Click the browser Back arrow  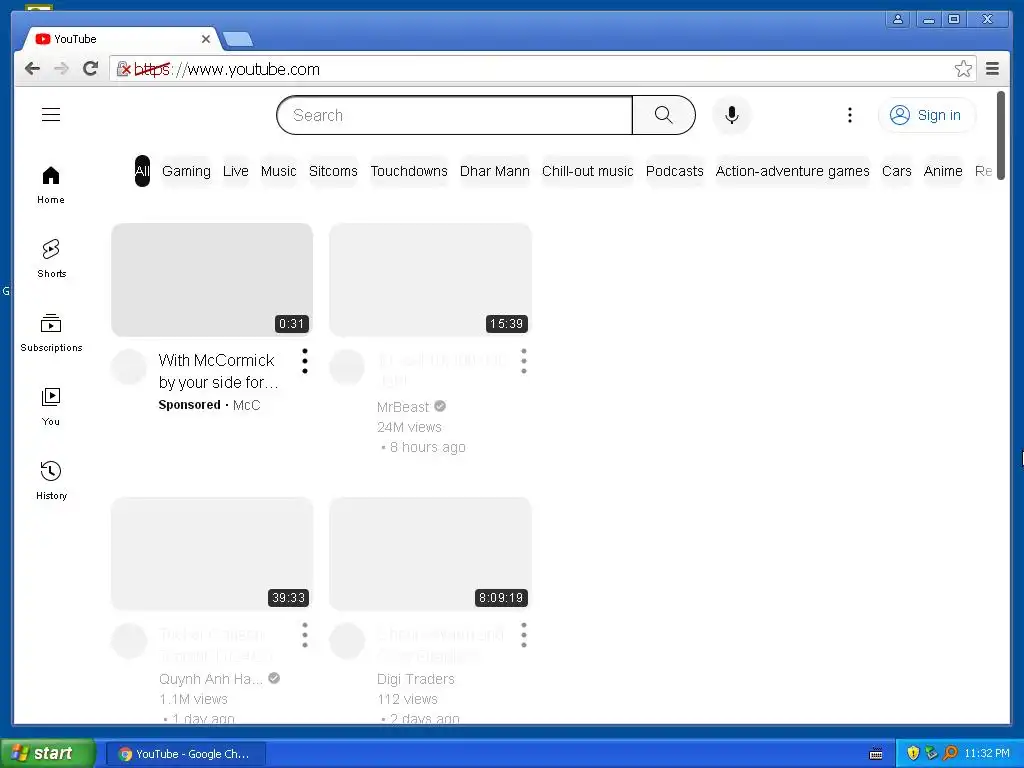tap(32, 69)
